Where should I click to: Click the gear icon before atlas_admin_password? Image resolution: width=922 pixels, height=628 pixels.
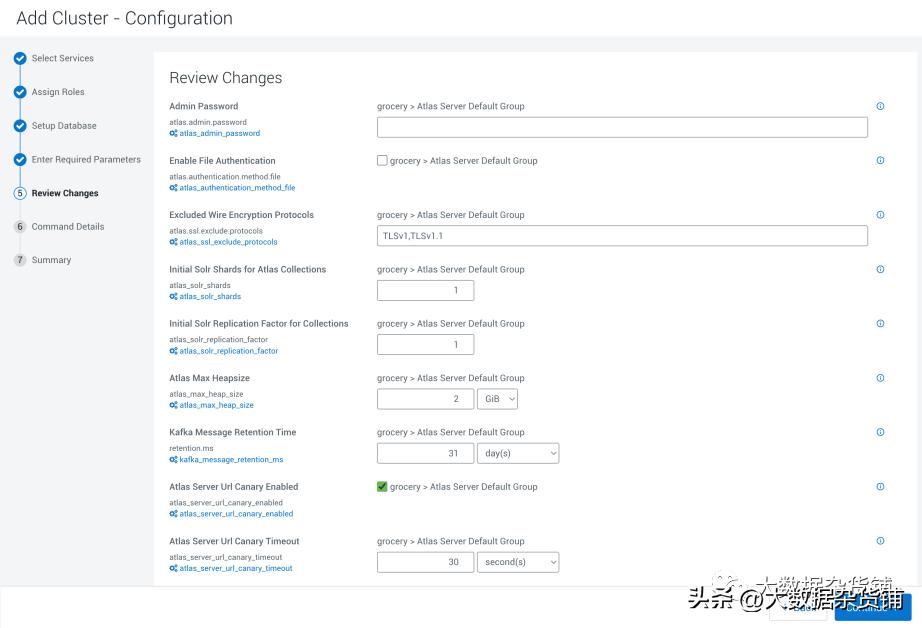[x=174, y=133]
